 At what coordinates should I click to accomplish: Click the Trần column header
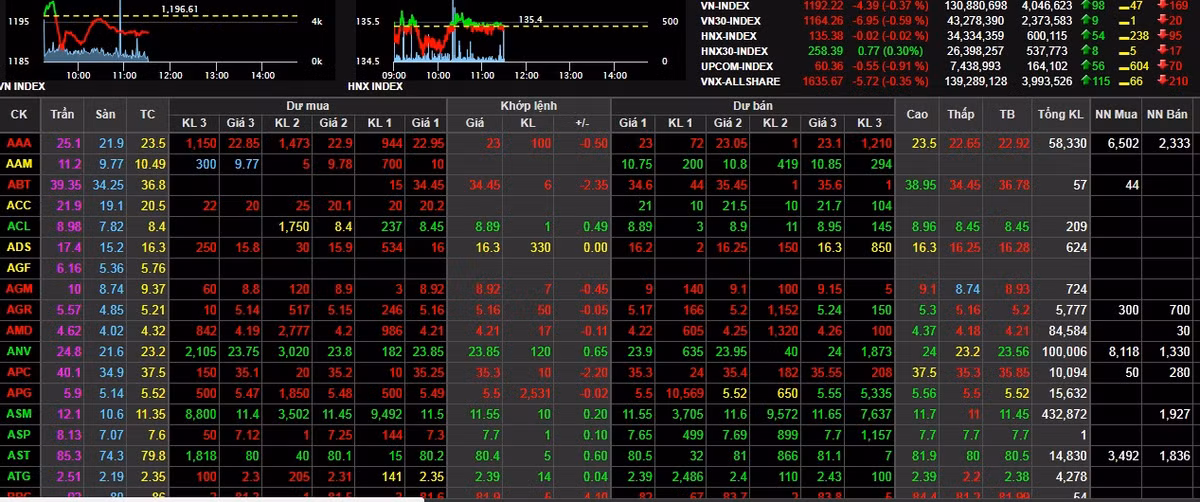coord(62,114)
